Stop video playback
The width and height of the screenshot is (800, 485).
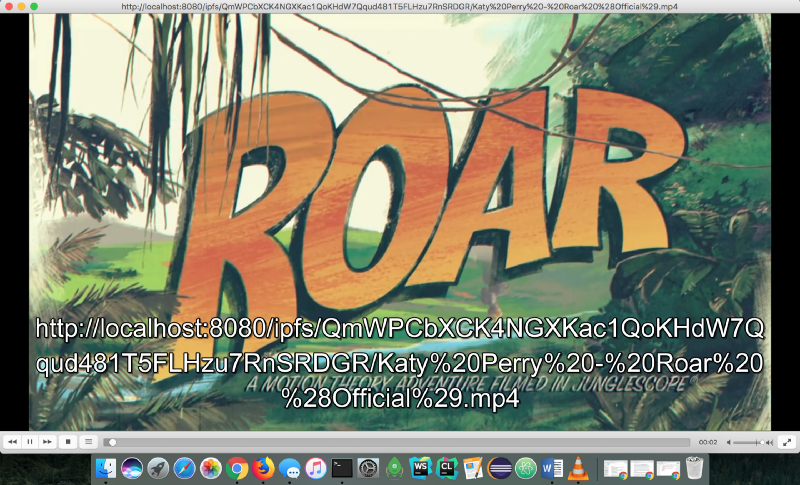(x=68, y=442)
